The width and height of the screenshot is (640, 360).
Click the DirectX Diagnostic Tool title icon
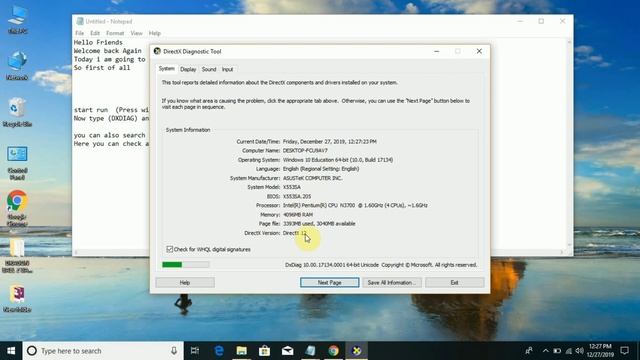[x=157, y=51]
